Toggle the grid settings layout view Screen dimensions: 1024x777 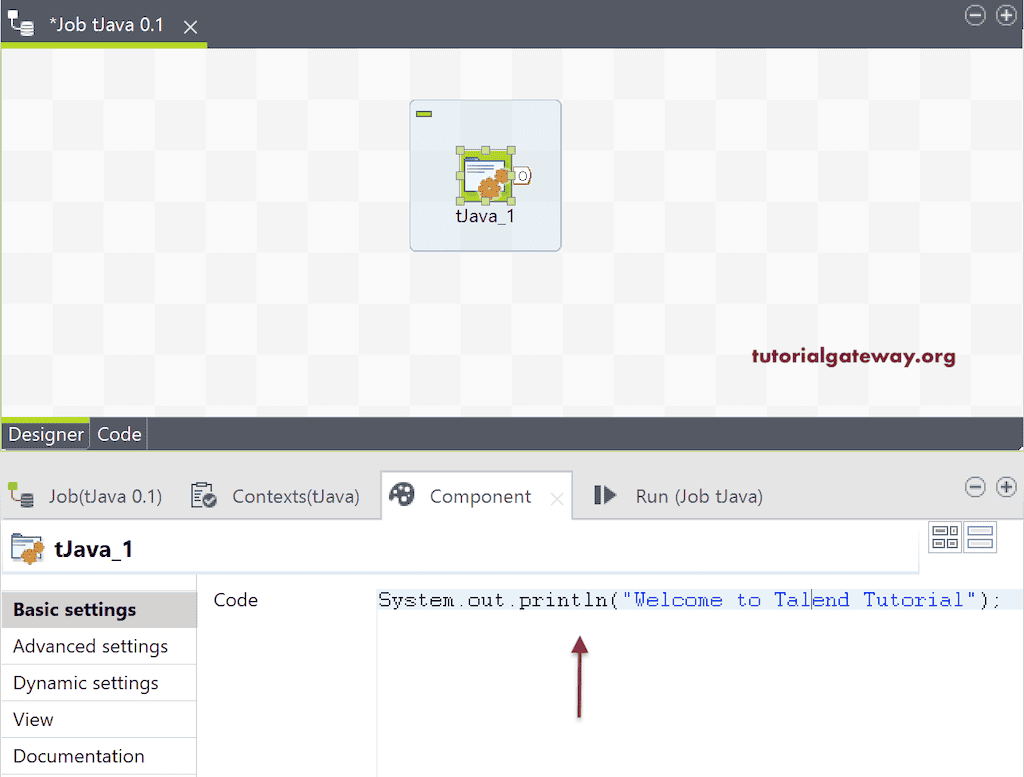[945, 537]
